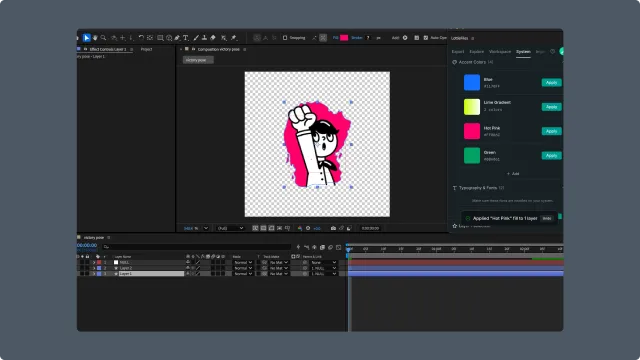The width and height of the screenshot is (640, 360).
Task: Apply the Blue accent color
Action: point(551,82)
